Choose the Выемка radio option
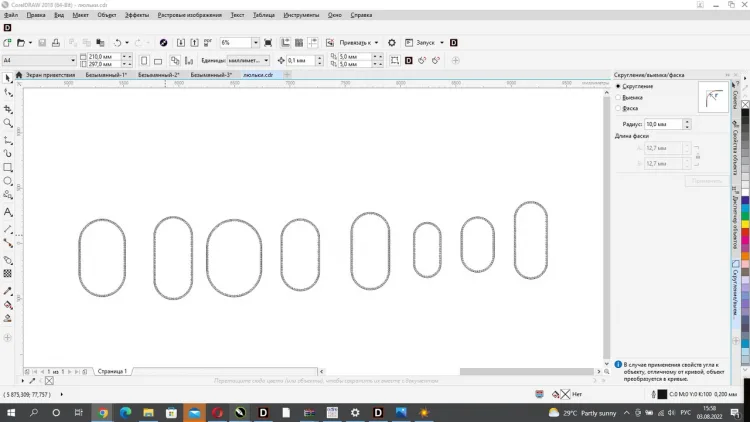 629,97
